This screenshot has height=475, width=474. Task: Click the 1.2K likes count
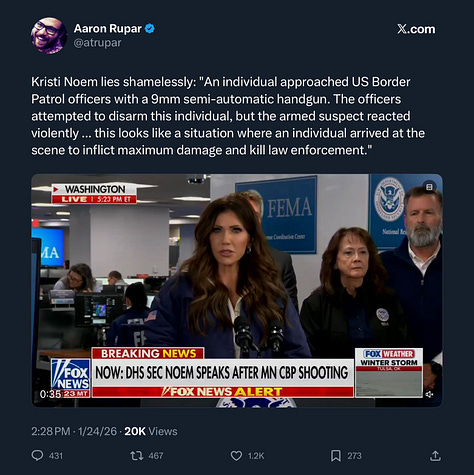pyautogui.click(x=256, y=456)
